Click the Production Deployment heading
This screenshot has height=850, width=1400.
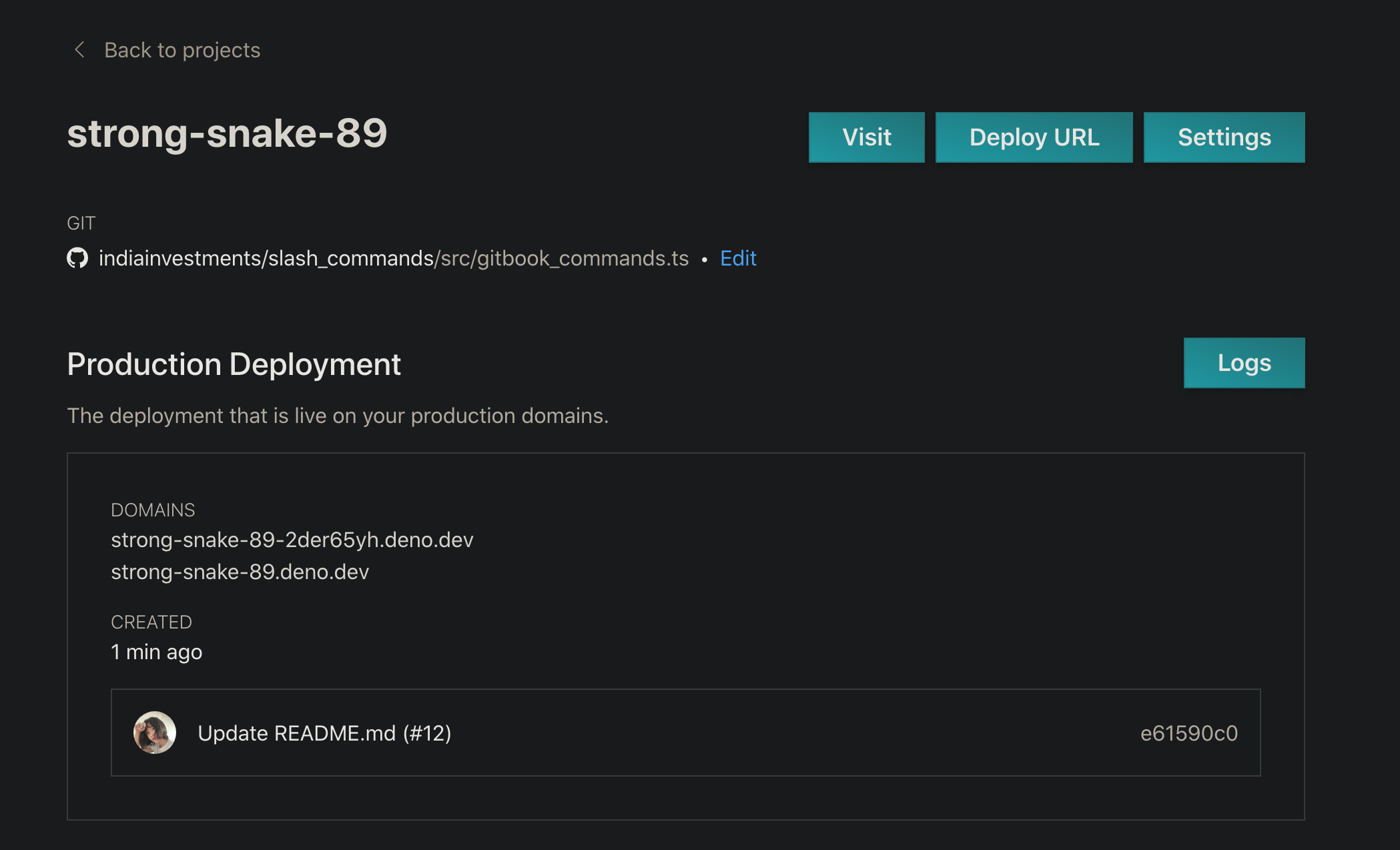[x=234, y=364]
